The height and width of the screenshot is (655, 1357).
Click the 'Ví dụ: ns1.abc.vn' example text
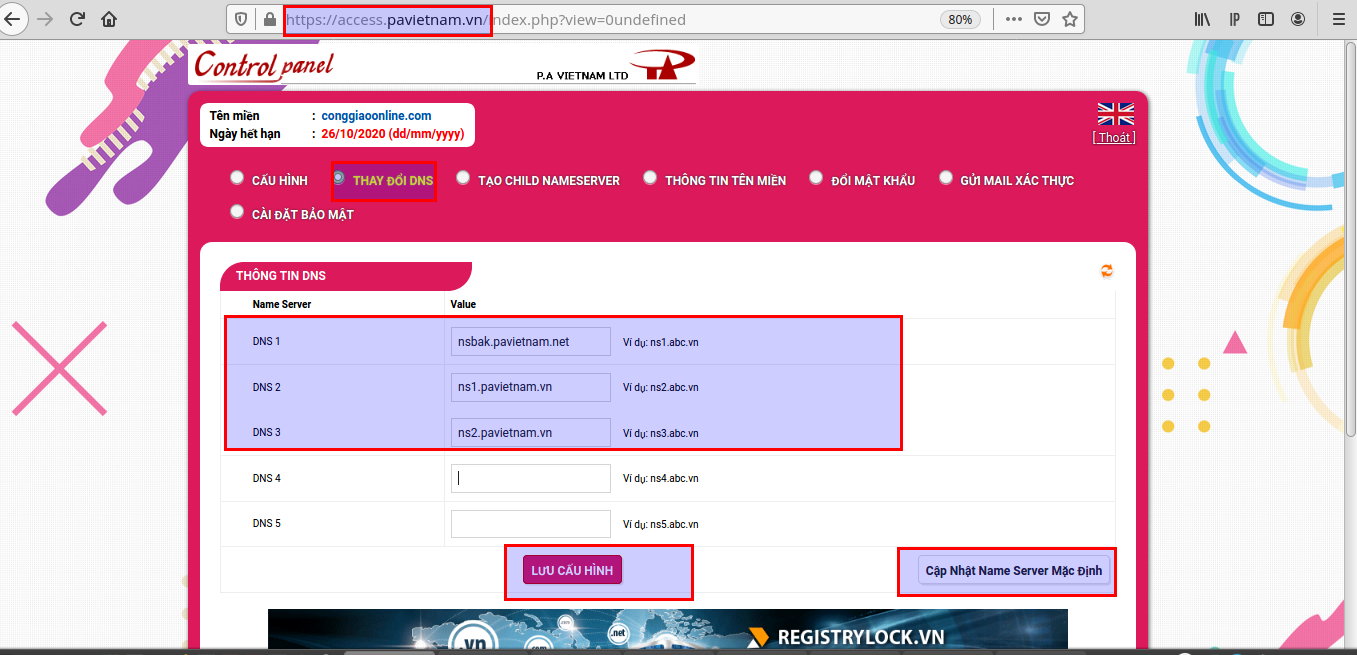coord(661,342)
